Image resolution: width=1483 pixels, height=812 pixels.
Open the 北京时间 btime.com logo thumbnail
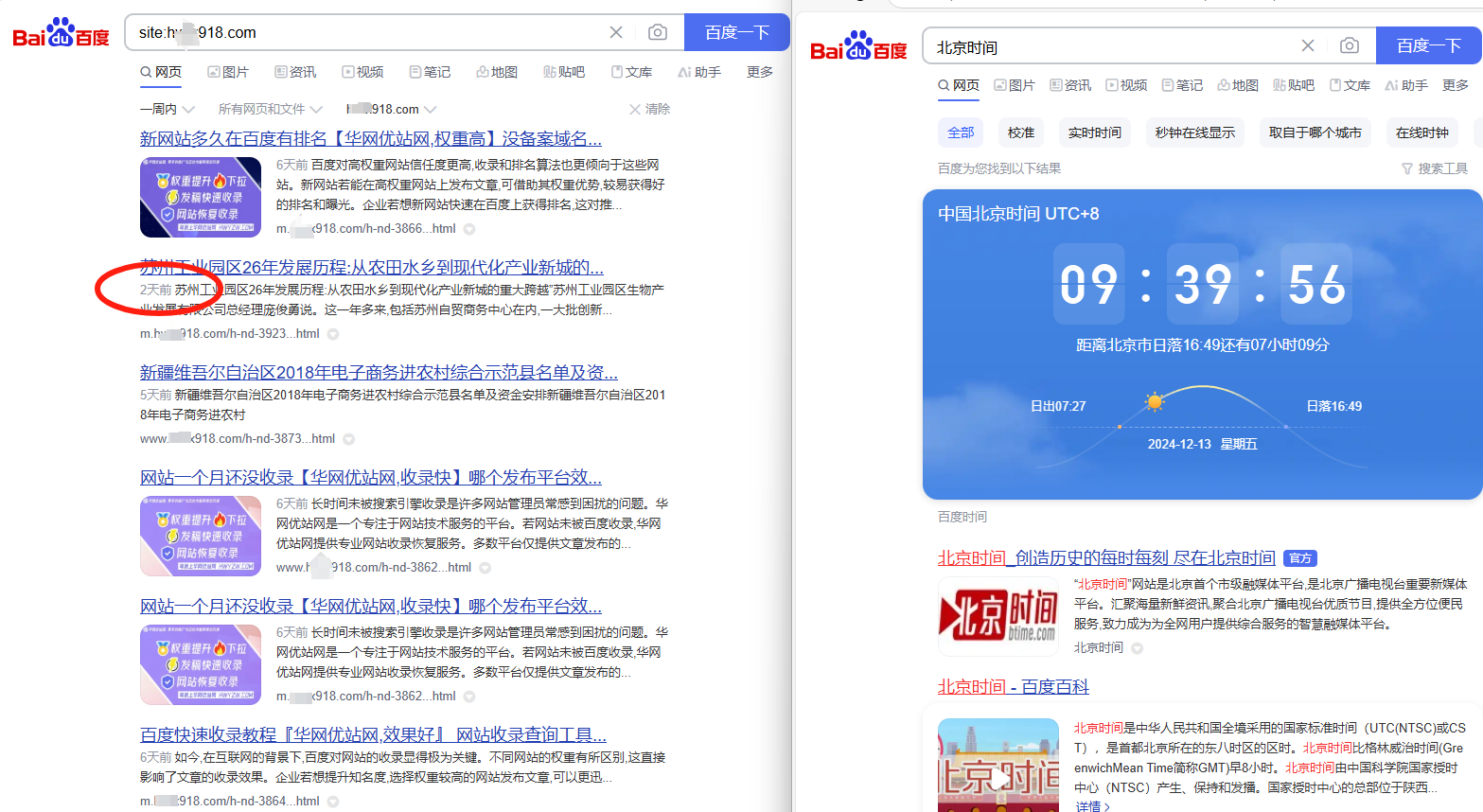coord(998,616)
